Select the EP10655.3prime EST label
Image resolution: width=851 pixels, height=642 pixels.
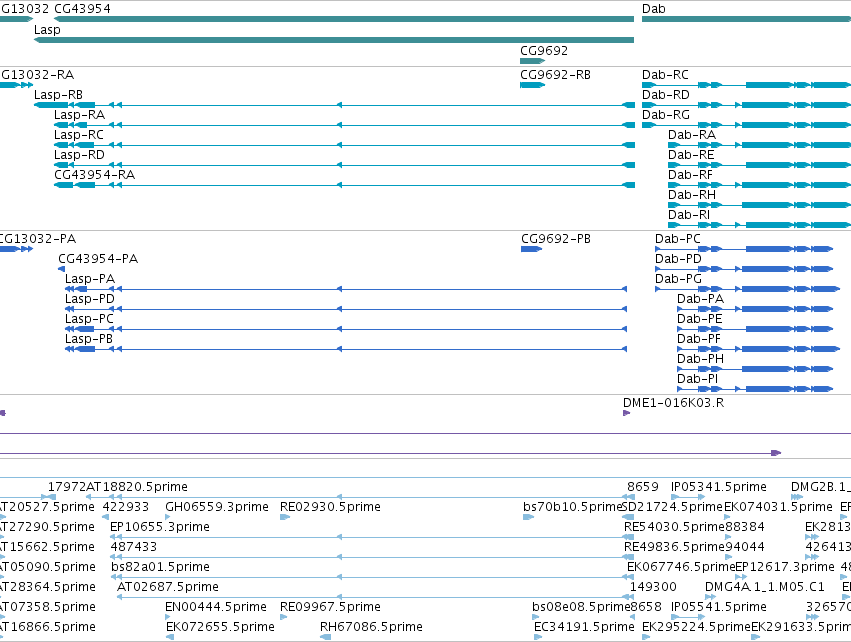pos(160,527)
